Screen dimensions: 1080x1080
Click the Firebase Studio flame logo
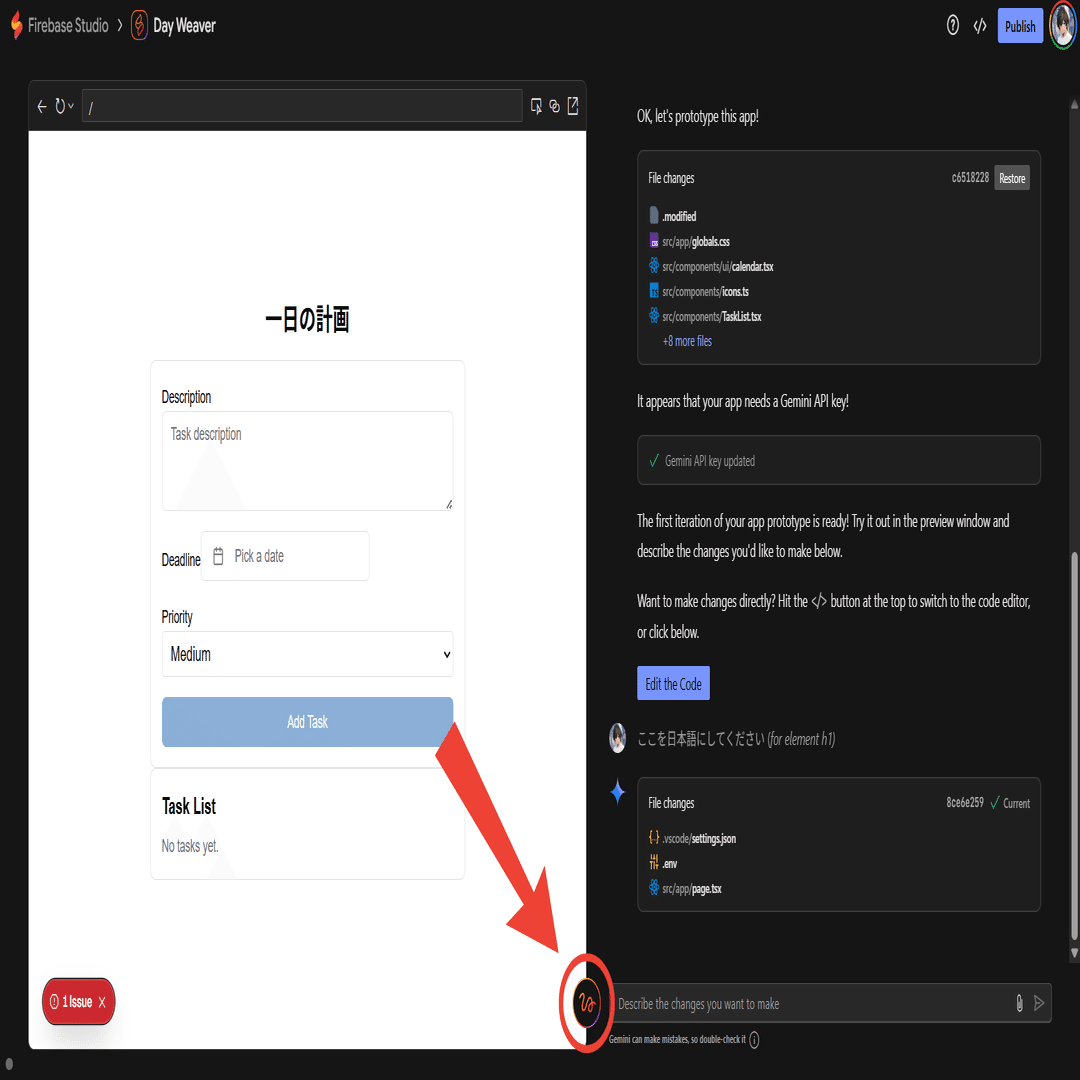(17, 25)
